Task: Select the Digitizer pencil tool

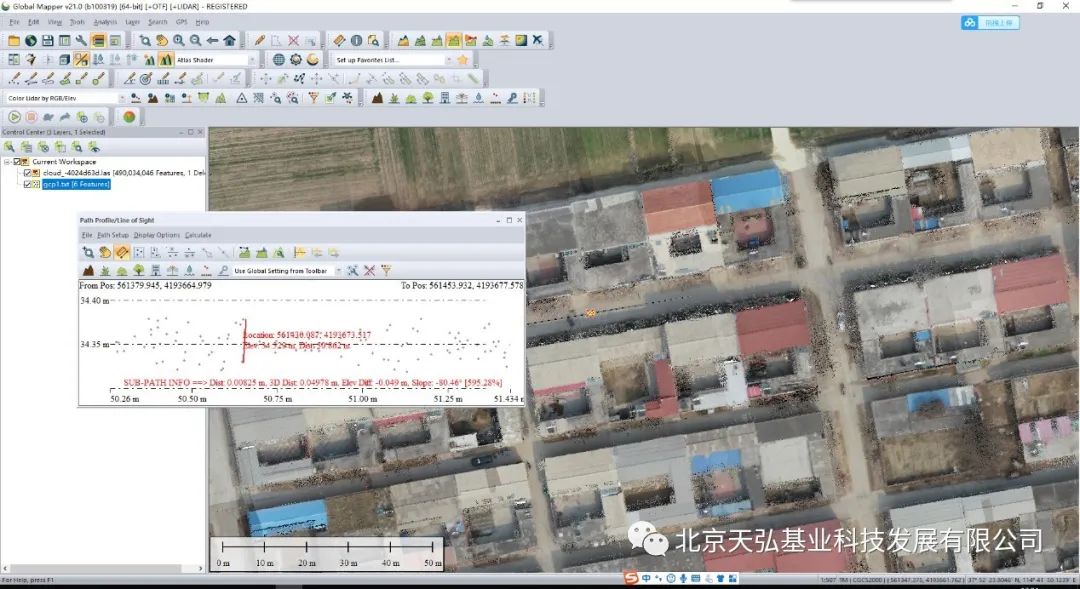Action: pyautogui.click(x=260, y=41)
